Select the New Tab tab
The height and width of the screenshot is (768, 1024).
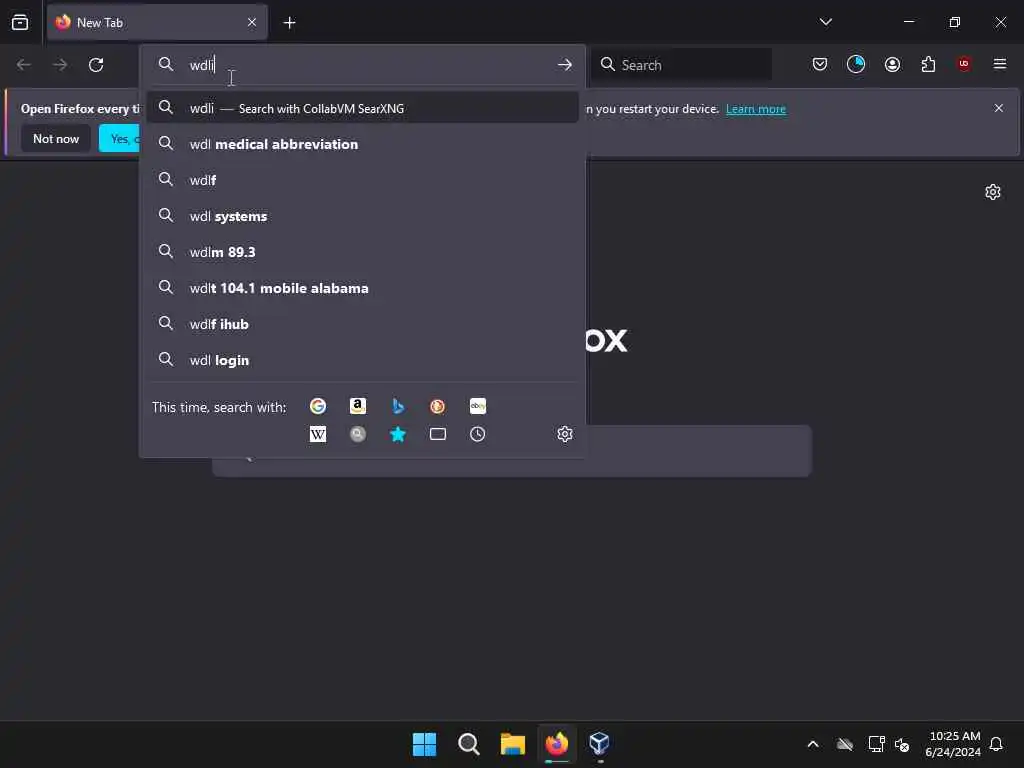[x=157, y=22]
